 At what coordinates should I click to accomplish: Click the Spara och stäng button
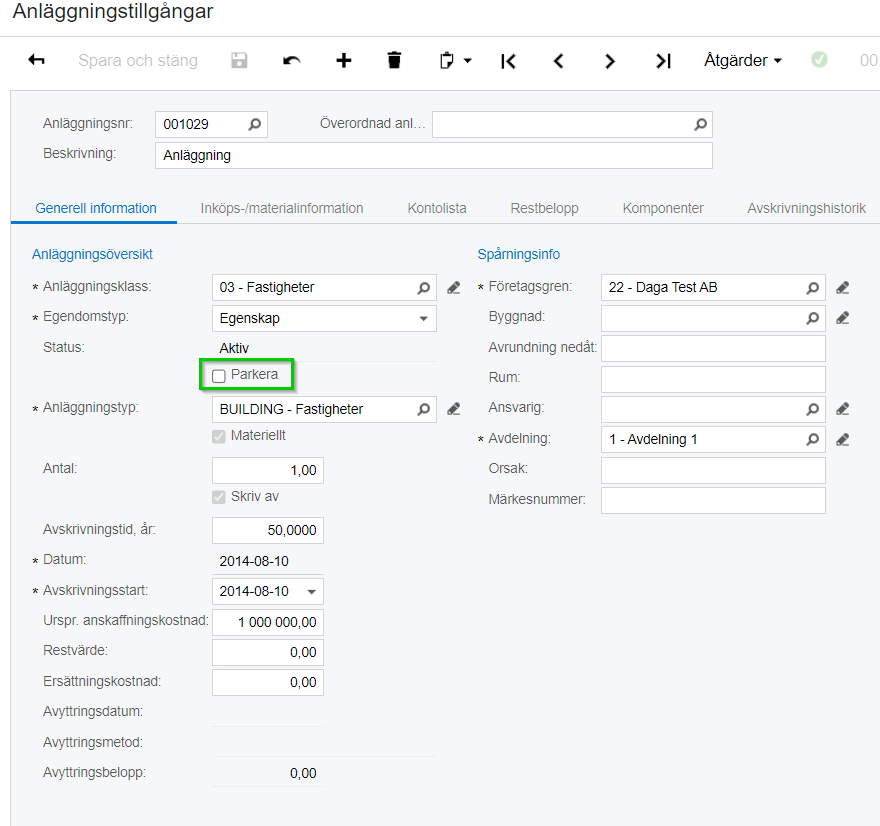point(138,60)
